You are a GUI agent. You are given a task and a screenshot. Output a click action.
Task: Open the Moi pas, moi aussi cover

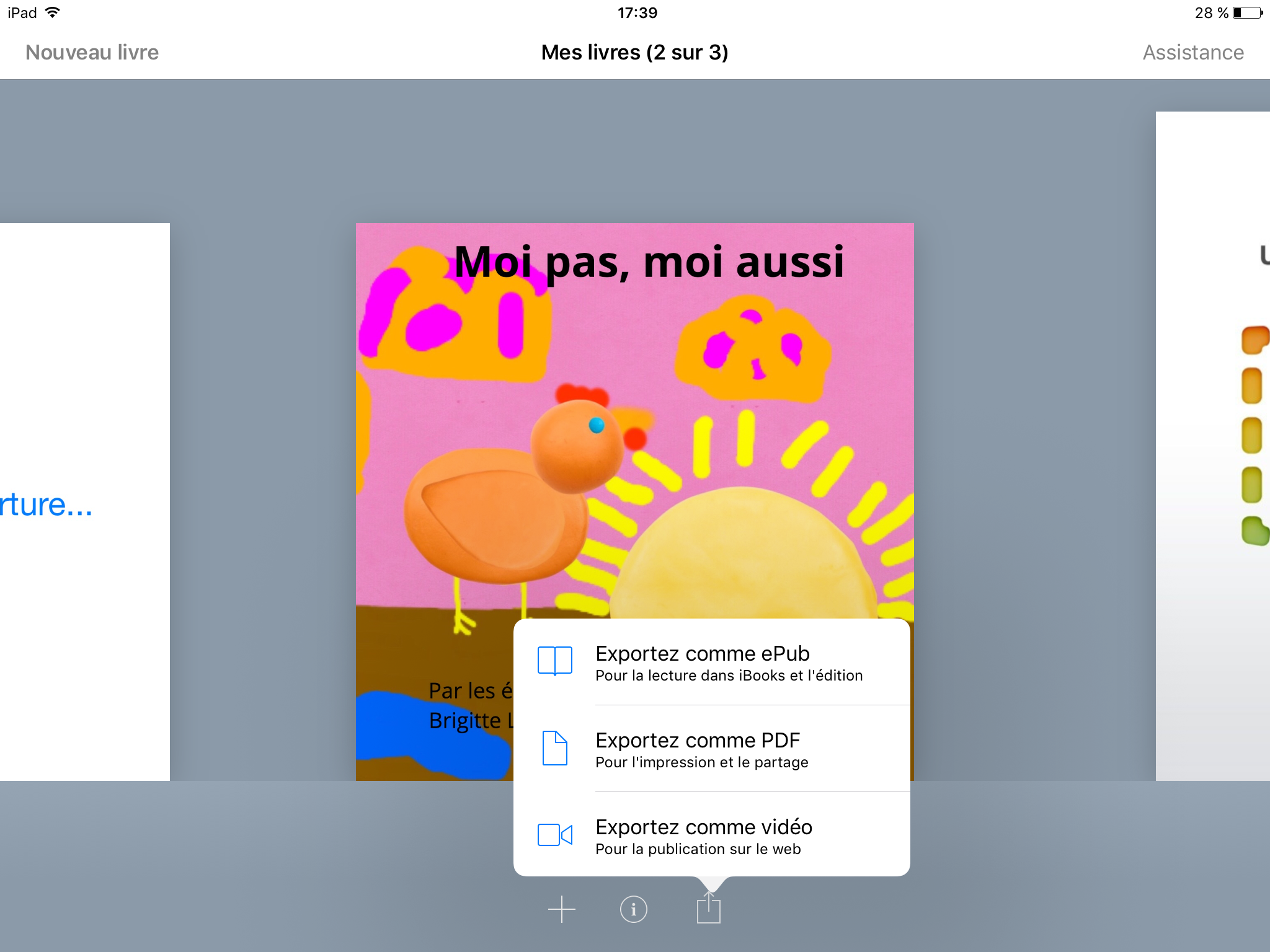(x=634, y=421)
